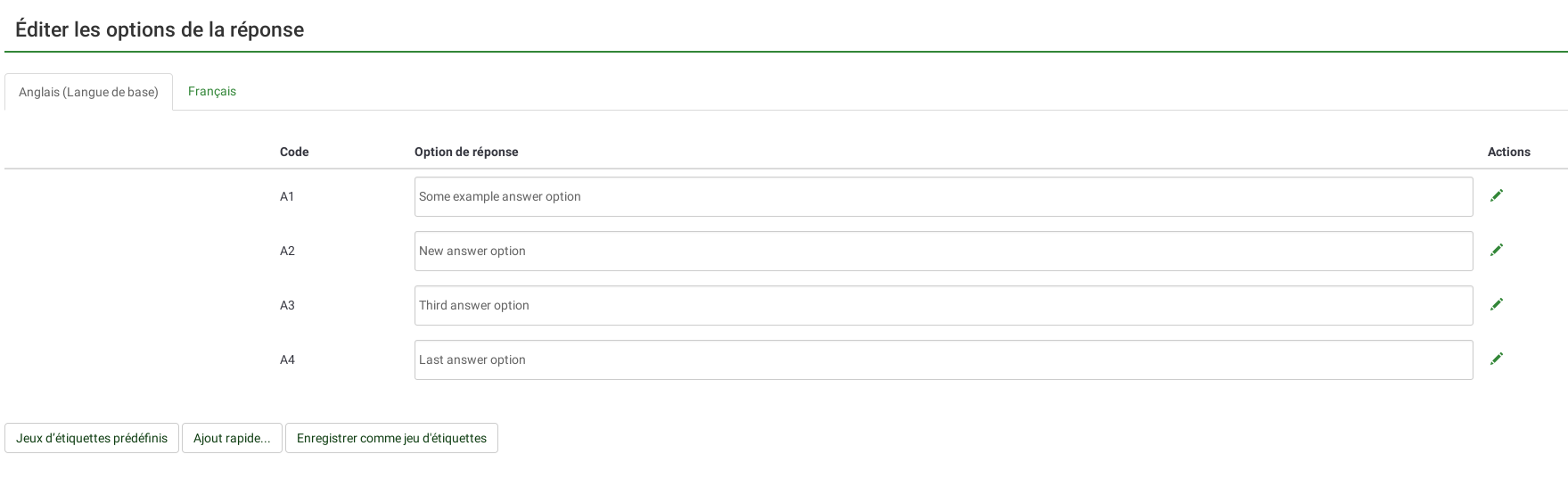Click the Ajout rapide... button
Image resolution: width=1568 pixels, height=479 pixels.
(x=232, y=438)
